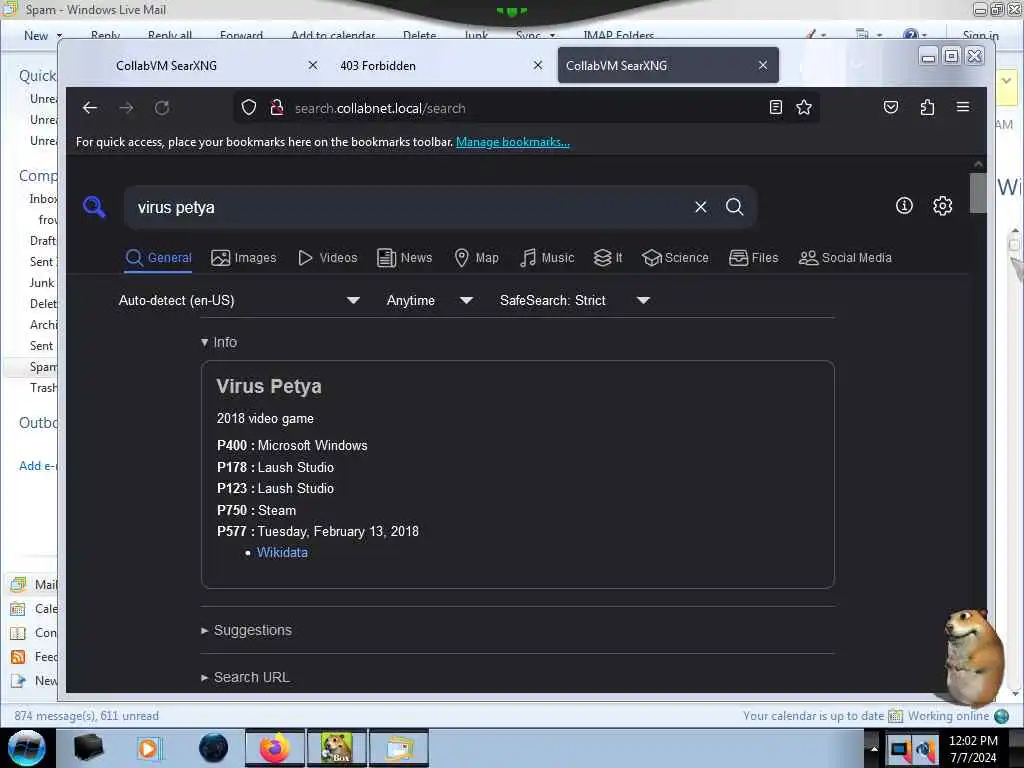Viewport: 1024px width, 768px height.
Task: Go back using the browser back arrow
Action: 90,108
